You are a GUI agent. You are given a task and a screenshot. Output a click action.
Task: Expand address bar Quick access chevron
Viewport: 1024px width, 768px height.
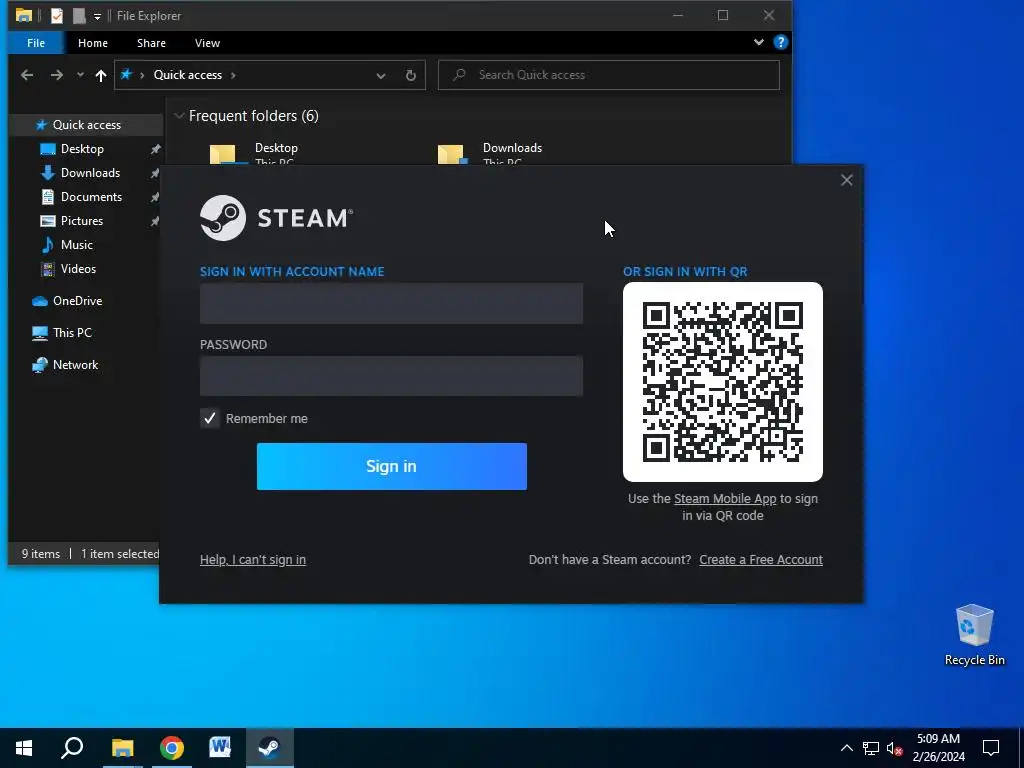233,75
